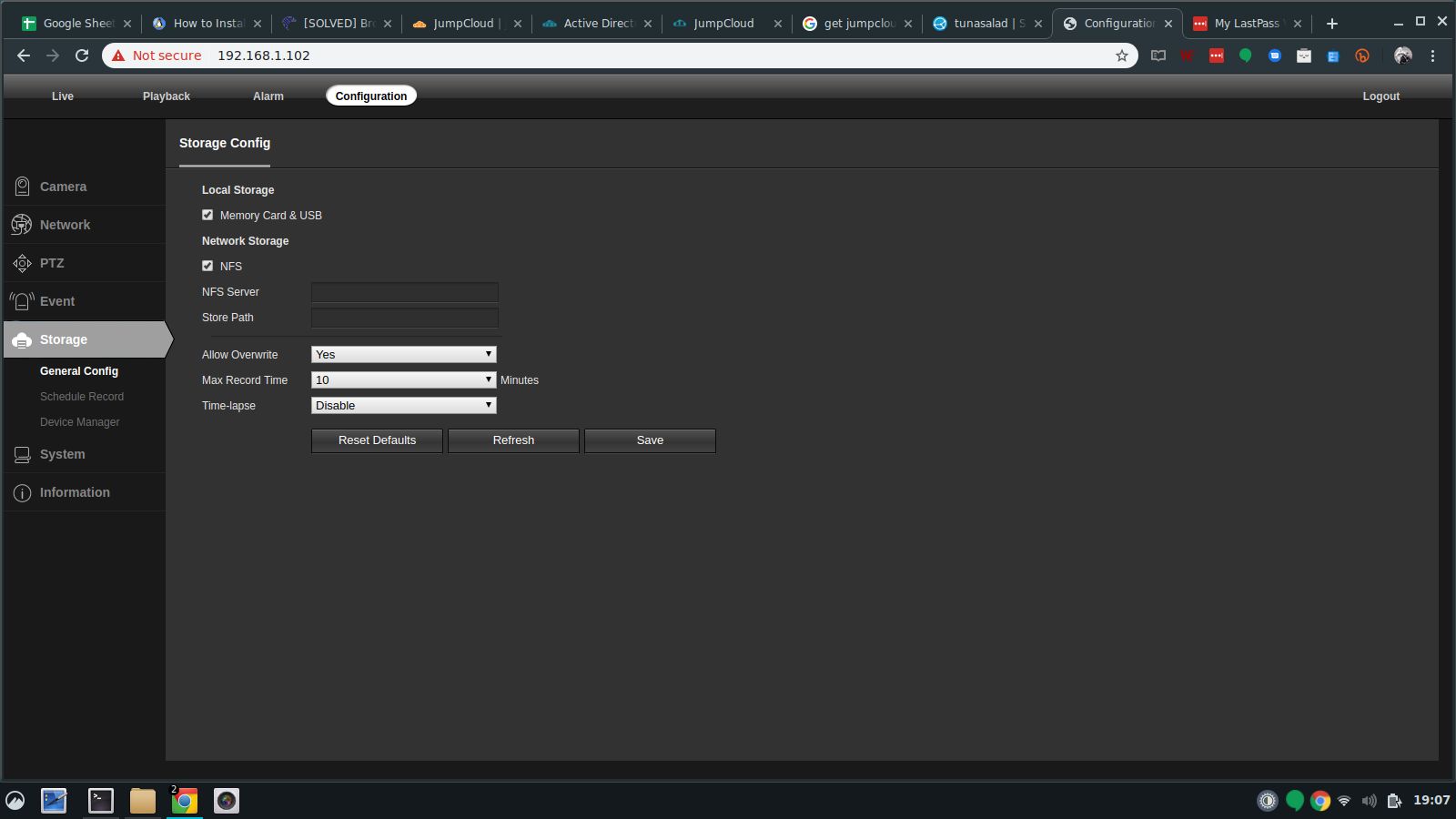Viewport: 1456px width, 819px height.
Task: Reload the page with the browser refresh icon
Action: coord(82,56)
